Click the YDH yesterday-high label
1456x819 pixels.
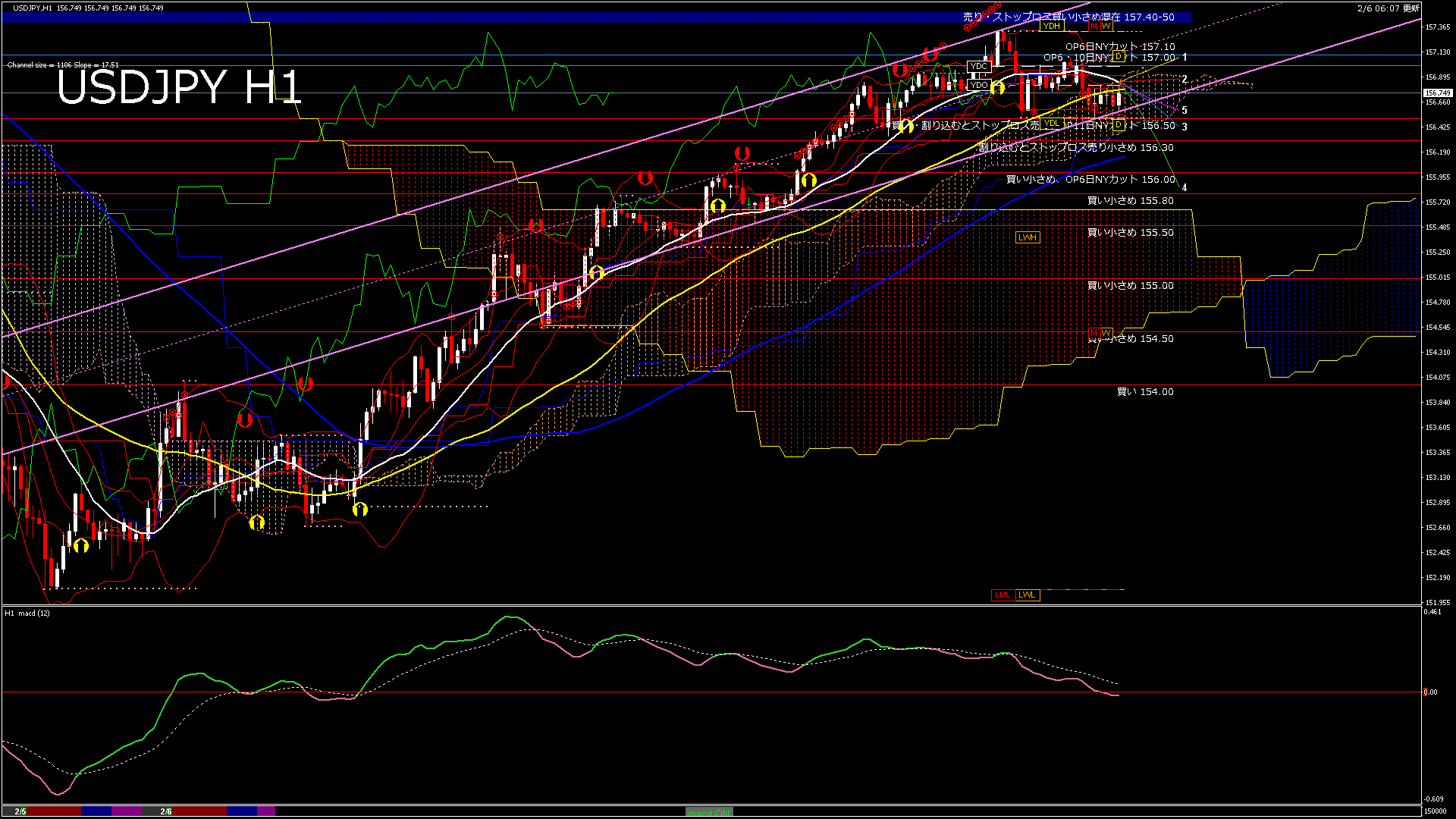1051,27
